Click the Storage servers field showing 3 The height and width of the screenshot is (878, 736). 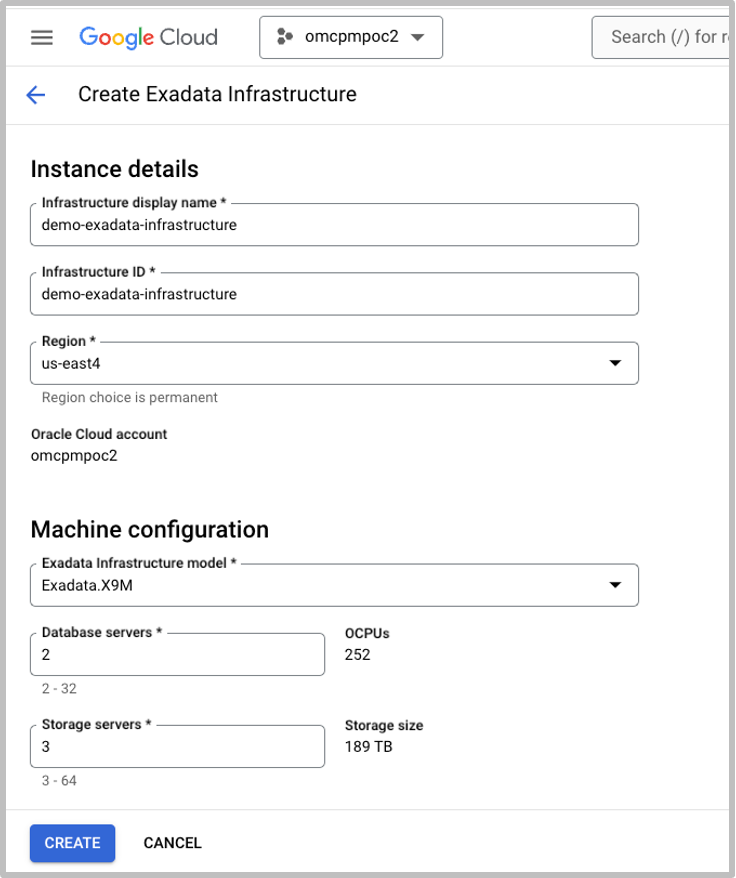[177, 746]
